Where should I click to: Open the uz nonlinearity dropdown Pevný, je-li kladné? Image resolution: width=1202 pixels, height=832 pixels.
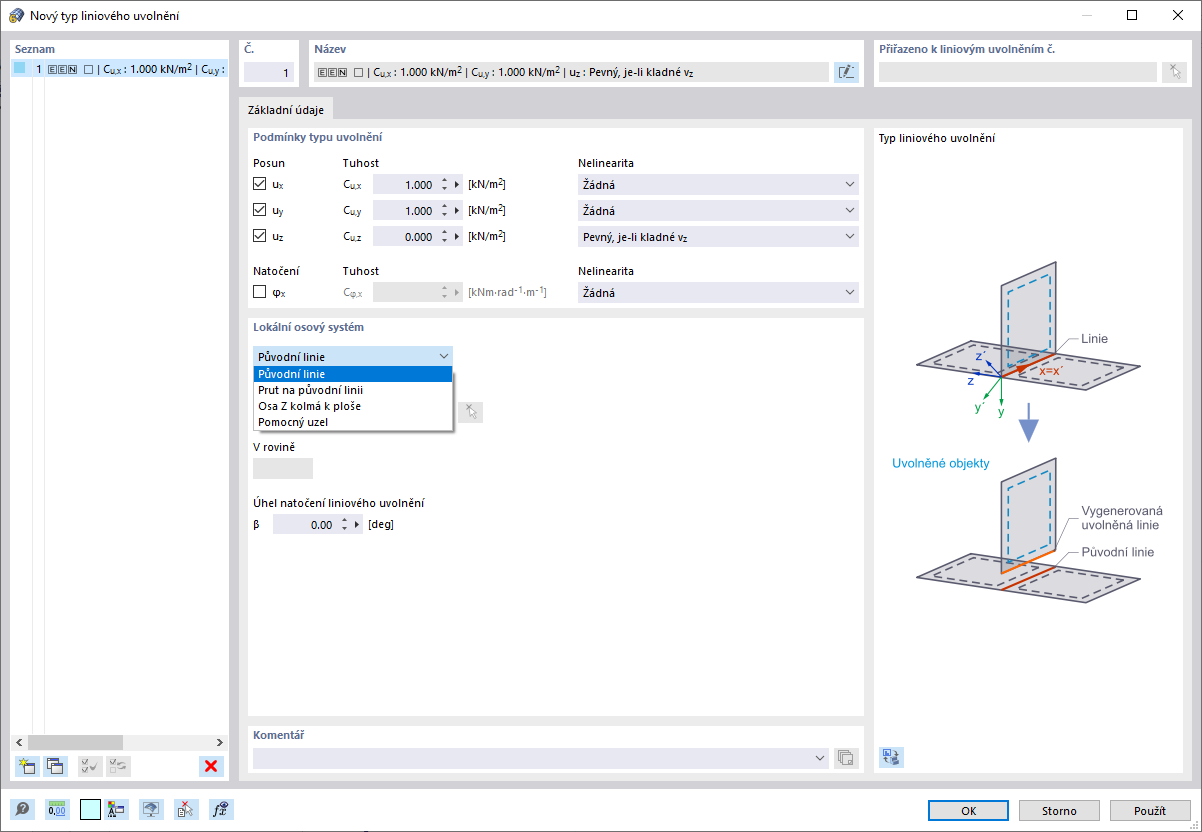718,237
